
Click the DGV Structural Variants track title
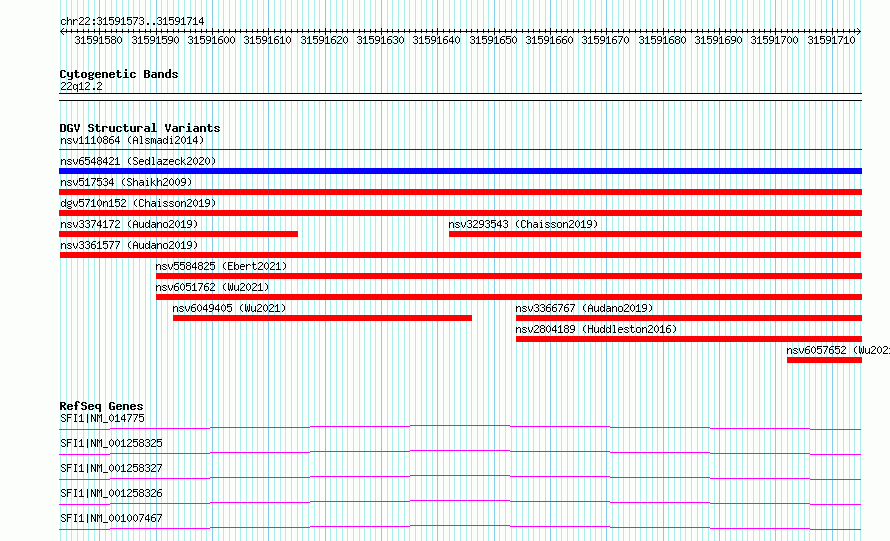[140, 128]
